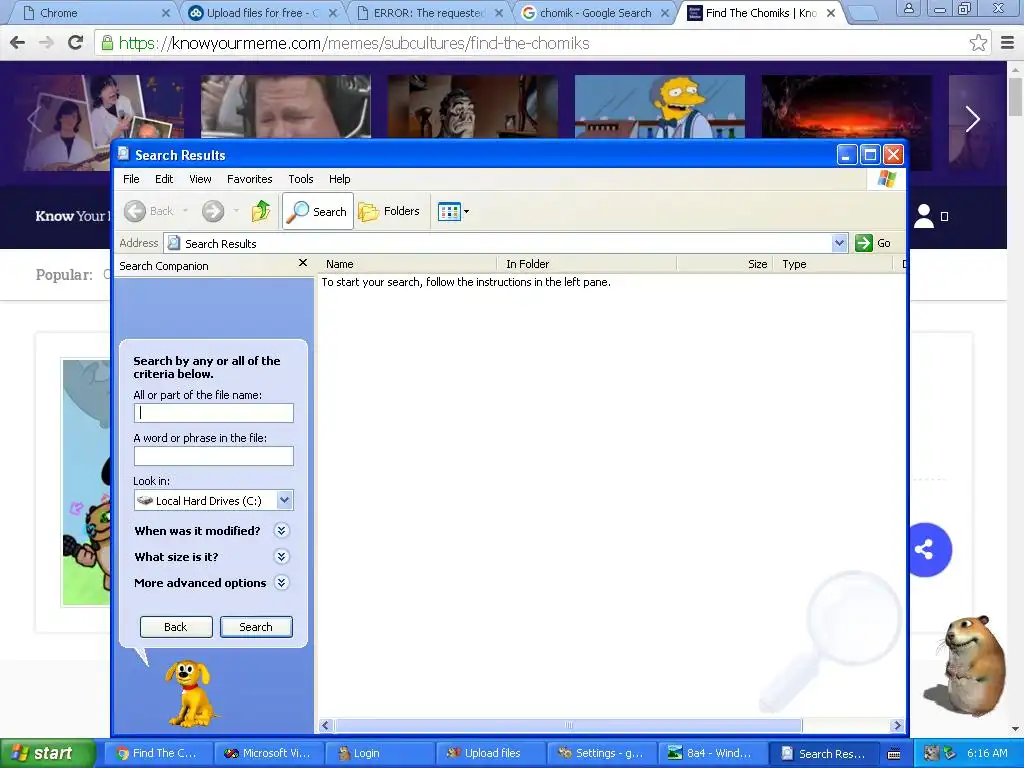Screen dimensions: 1024x768
Task: Click the green Go arrow button
Action: pyautogui.click(x=863, y=243)
